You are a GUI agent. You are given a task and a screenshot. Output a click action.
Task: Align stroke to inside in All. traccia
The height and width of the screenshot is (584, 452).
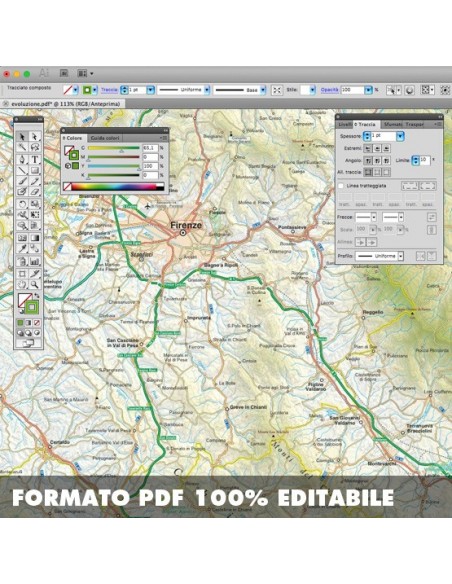[x=377, y=172]
